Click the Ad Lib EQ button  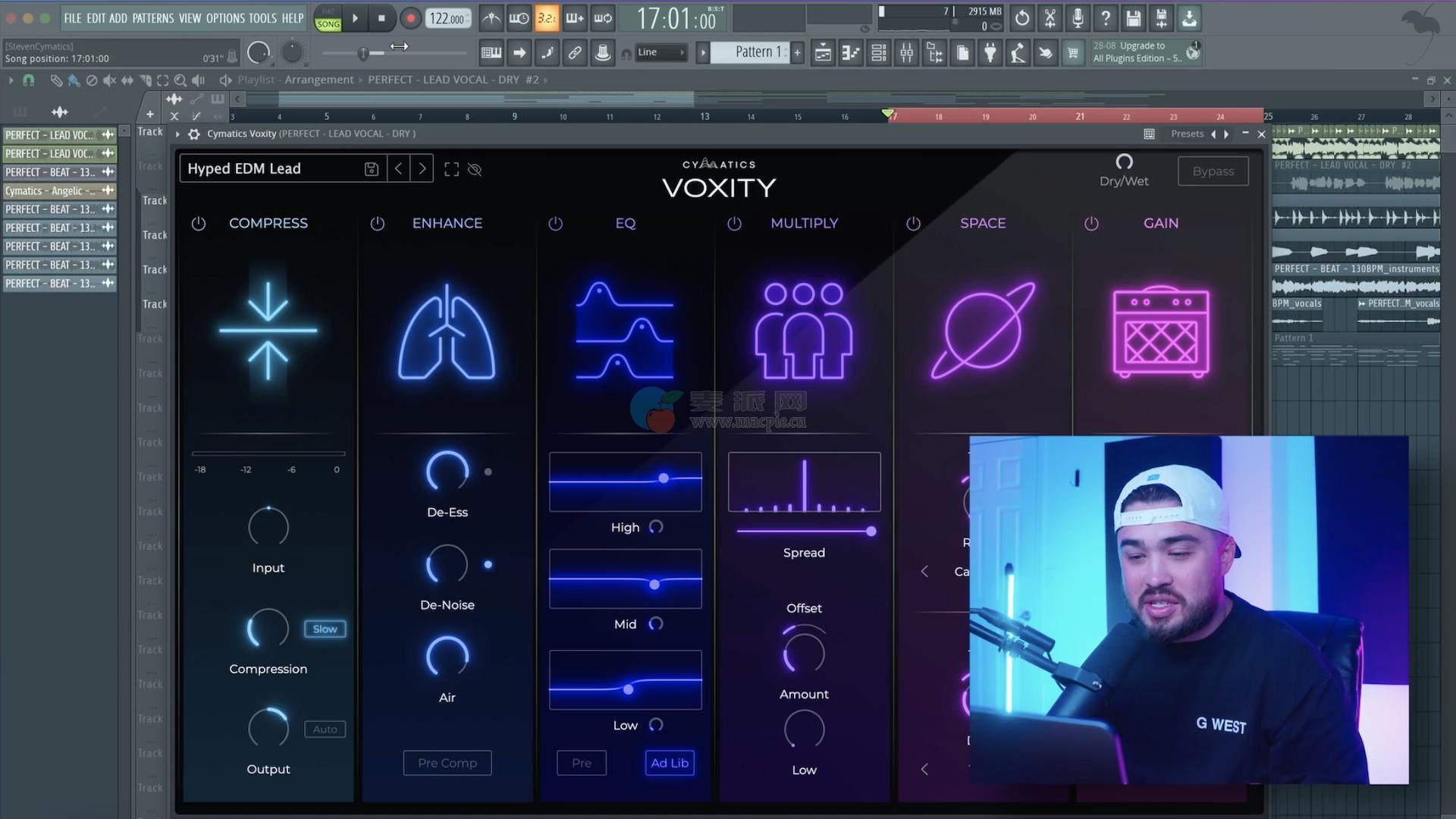pyautogui.click(x=669, y=763)
